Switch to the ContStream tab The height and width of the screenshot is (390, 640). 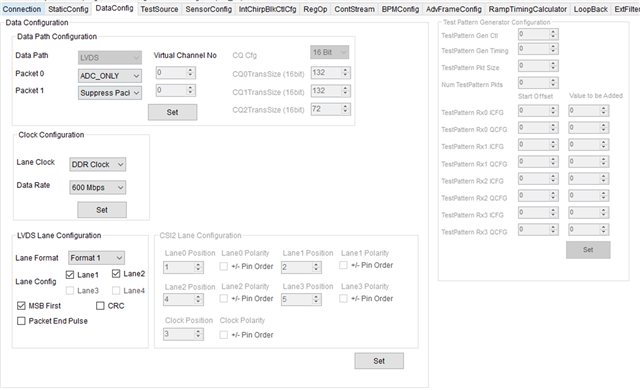click(354, 9)
